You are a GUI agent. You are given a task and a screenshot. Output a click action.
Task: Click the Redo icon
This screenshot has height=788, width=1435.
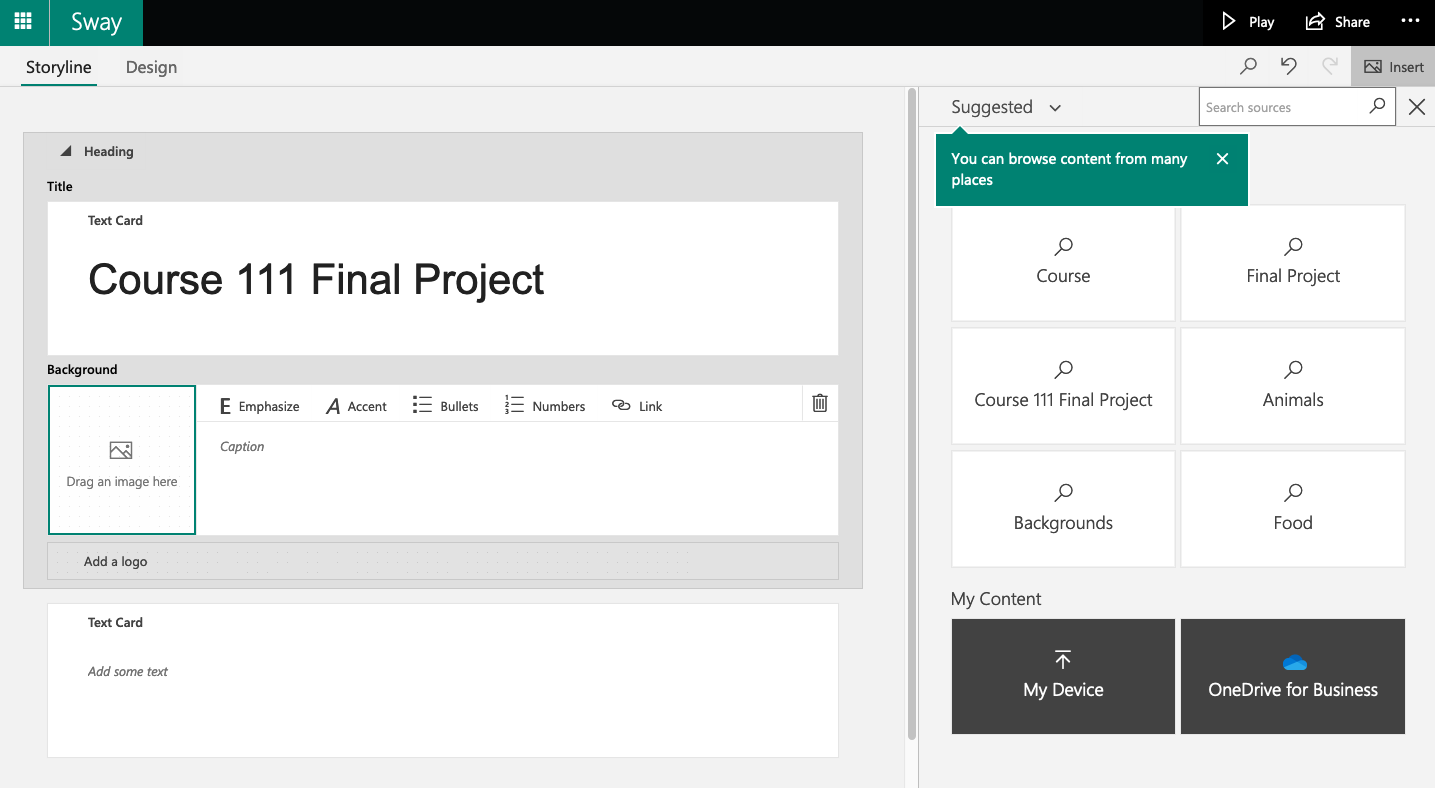click(1328, 66)
